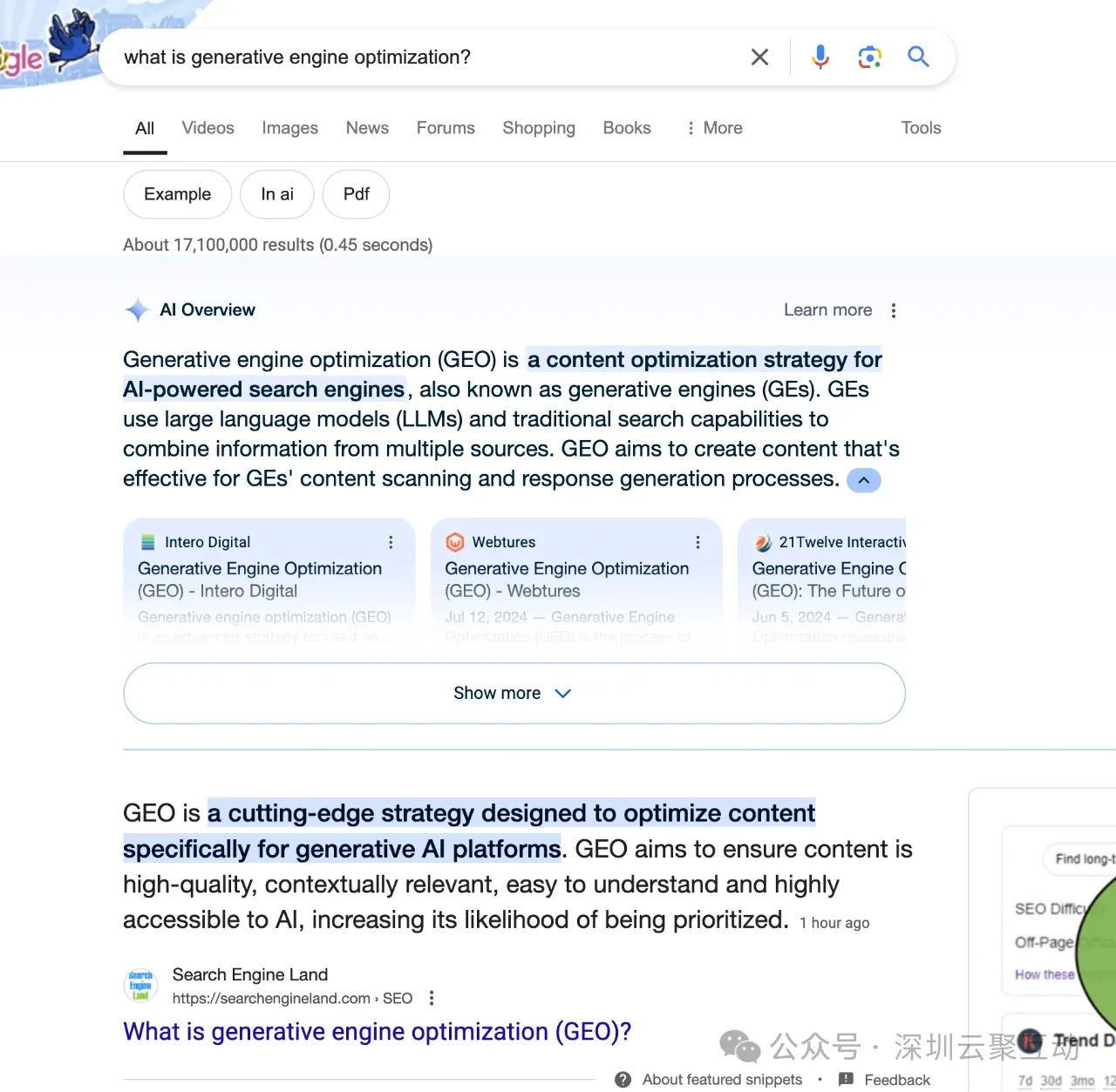Open options for the Intero Digital card

click(391, 542)
